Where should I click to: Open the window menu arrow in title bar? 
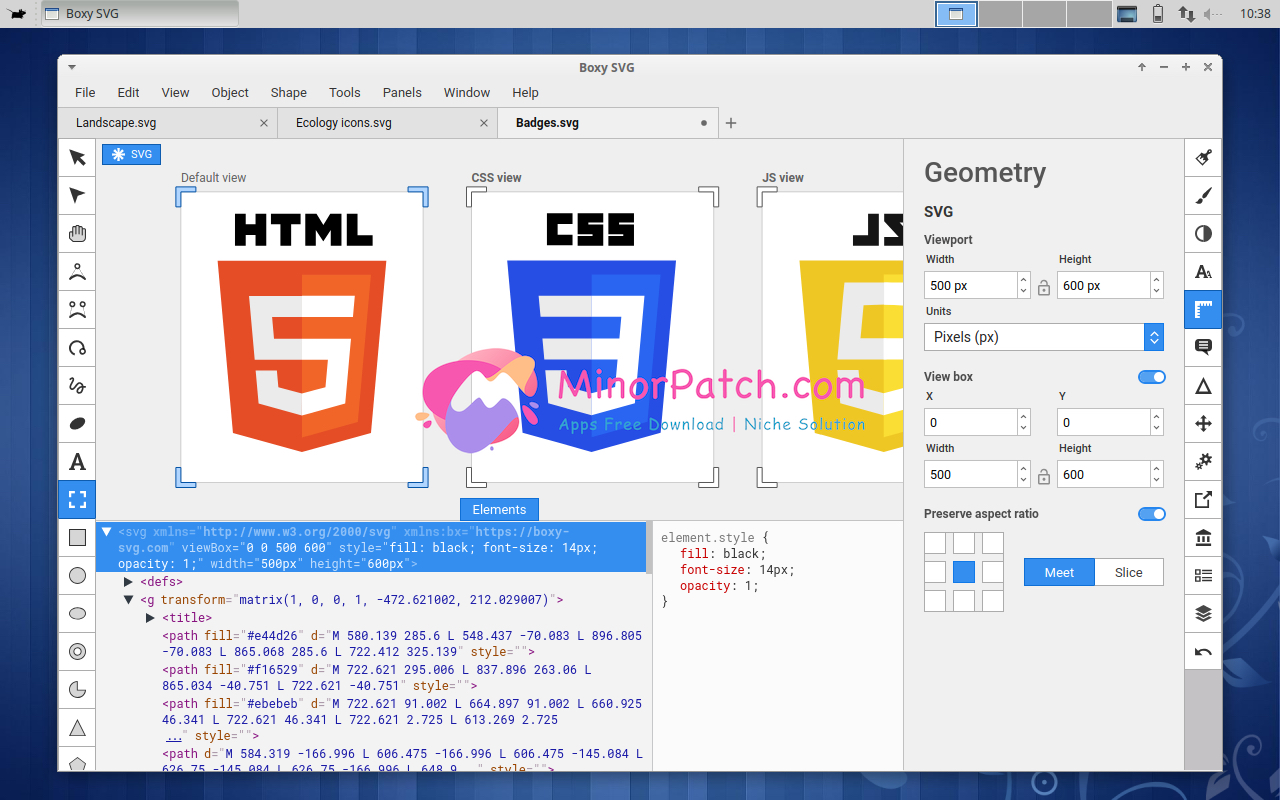[x=72, y=67]
